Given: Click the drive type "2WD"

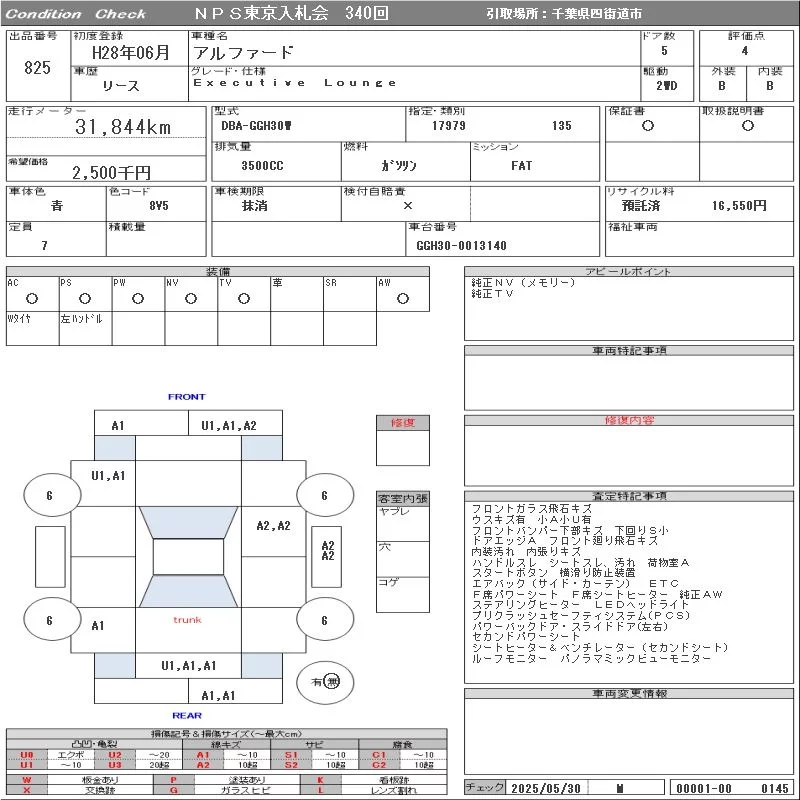Looking at the screenshot, I should [667, 86].
